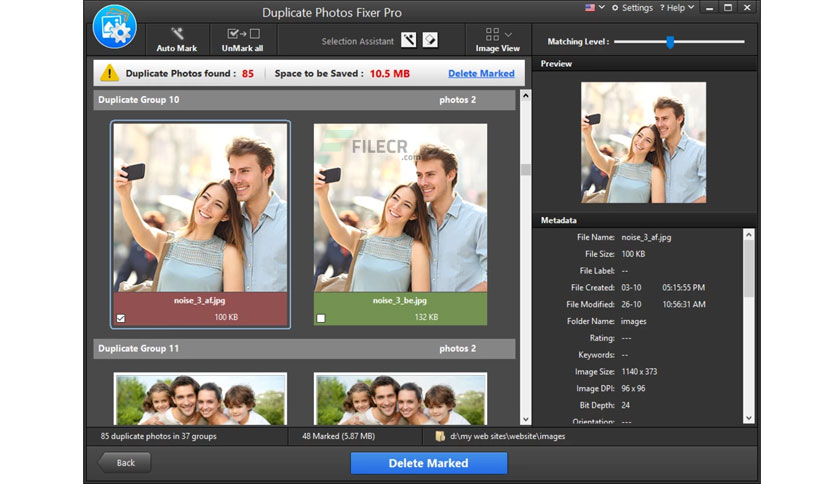Open the language flag dropdown
The height and width of the screenshot is (484, 836).
pos(595,7)
